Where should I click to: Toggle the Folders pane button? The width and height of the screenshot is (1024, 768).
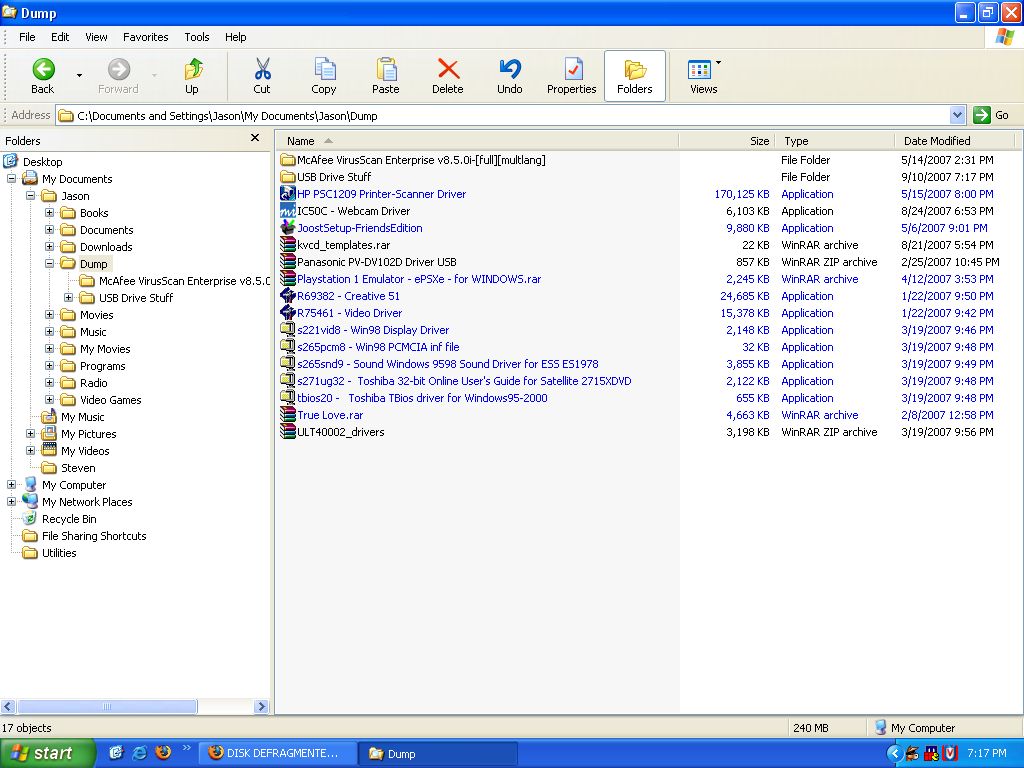point(635,76)
